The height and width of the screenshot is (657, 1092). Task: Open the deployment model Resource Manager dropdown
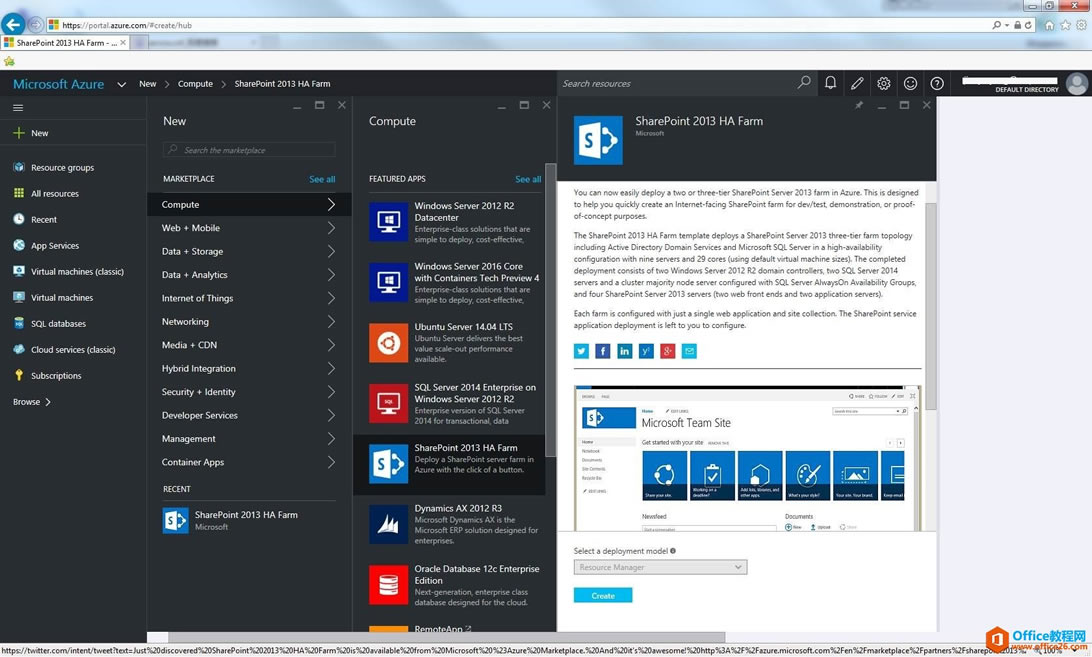(x=660, y=567)
